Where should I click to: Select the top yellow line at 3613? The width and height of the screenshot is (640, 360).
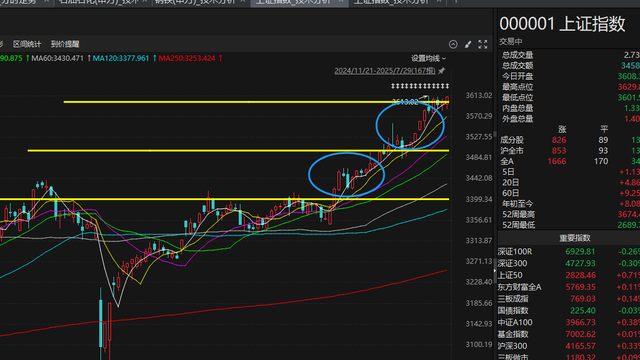click(256, 102)
